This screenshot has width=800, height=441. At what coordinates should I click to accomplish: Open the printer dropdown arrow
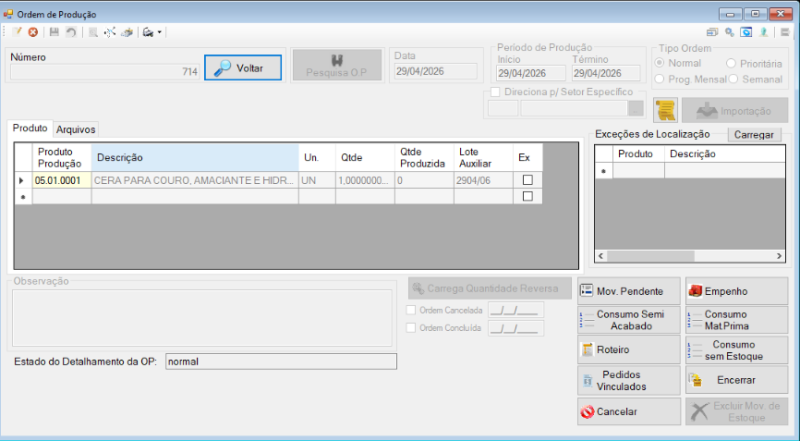[159, 32]
